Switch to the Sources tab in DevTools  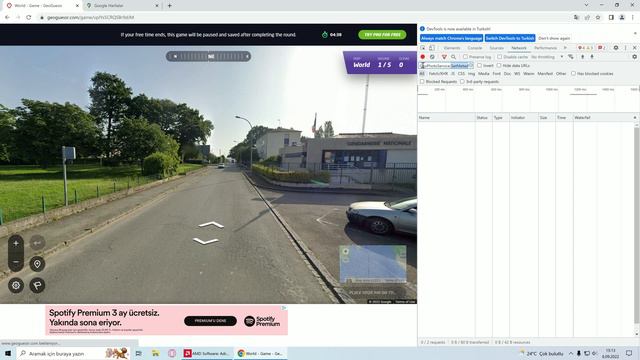click(497, 48)
